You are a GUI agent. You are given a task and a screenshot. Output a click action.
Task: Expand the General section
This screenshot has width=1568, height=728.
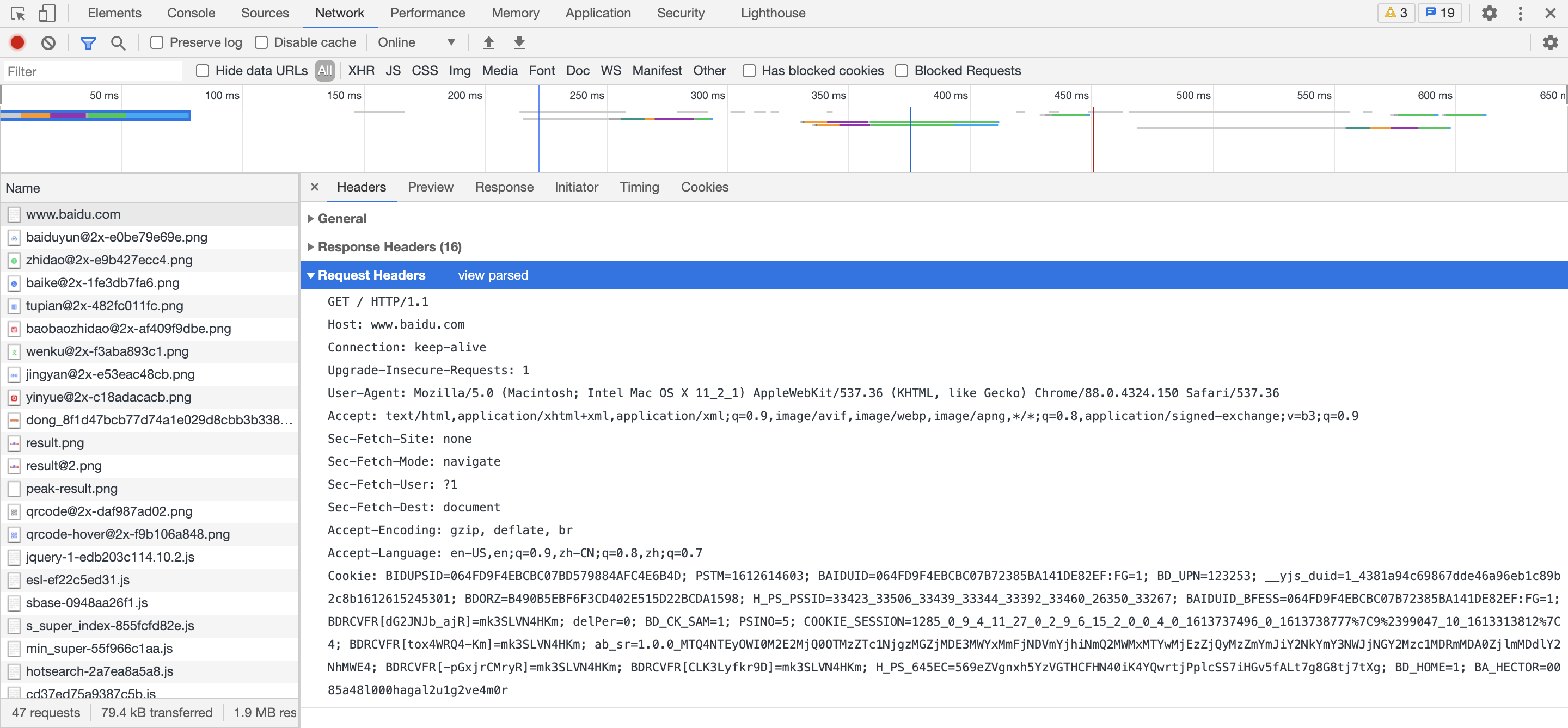click(x=341, y=218)
